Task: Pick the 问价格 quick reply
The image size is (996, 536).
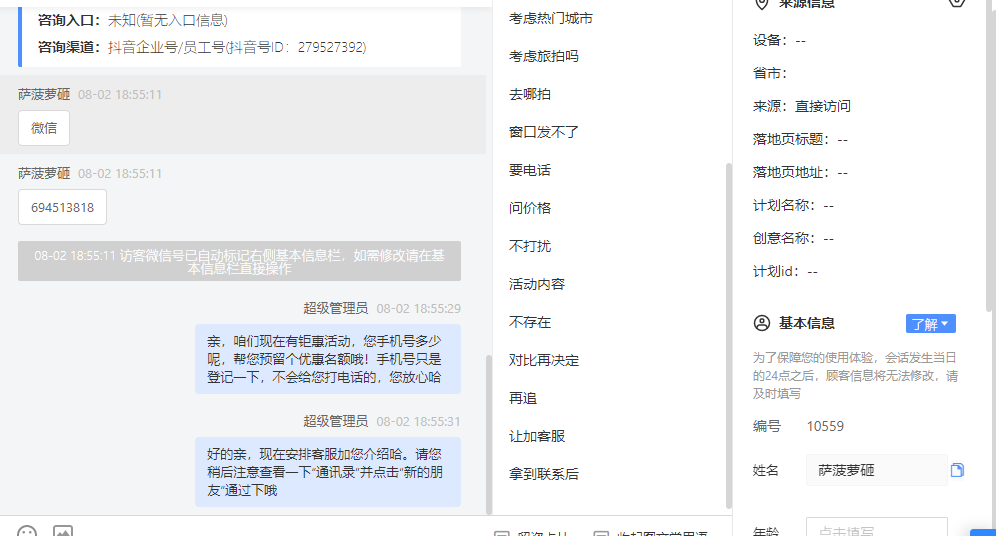Action: [x=530, y=208]
